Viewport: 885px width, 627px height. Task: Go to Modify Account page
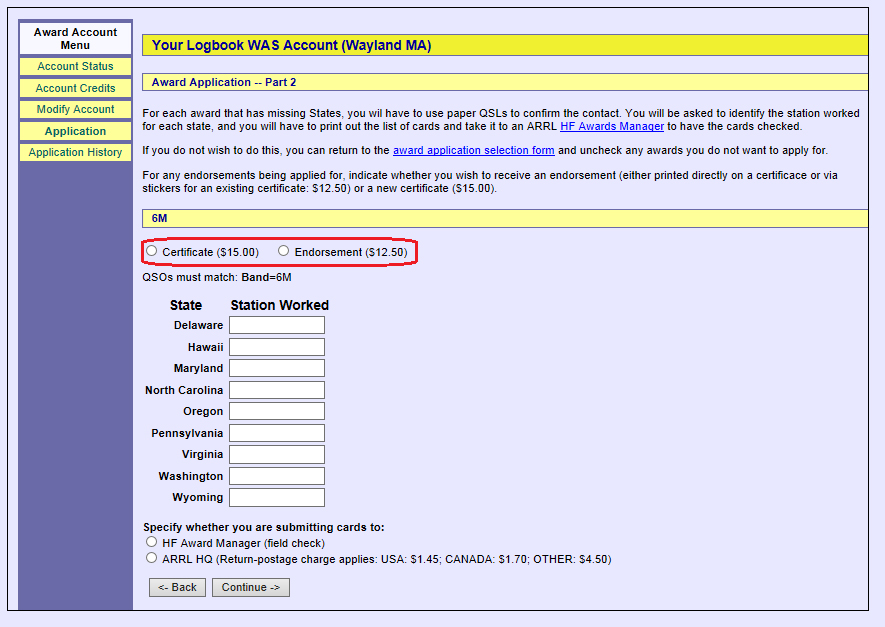tap(75, 109)
